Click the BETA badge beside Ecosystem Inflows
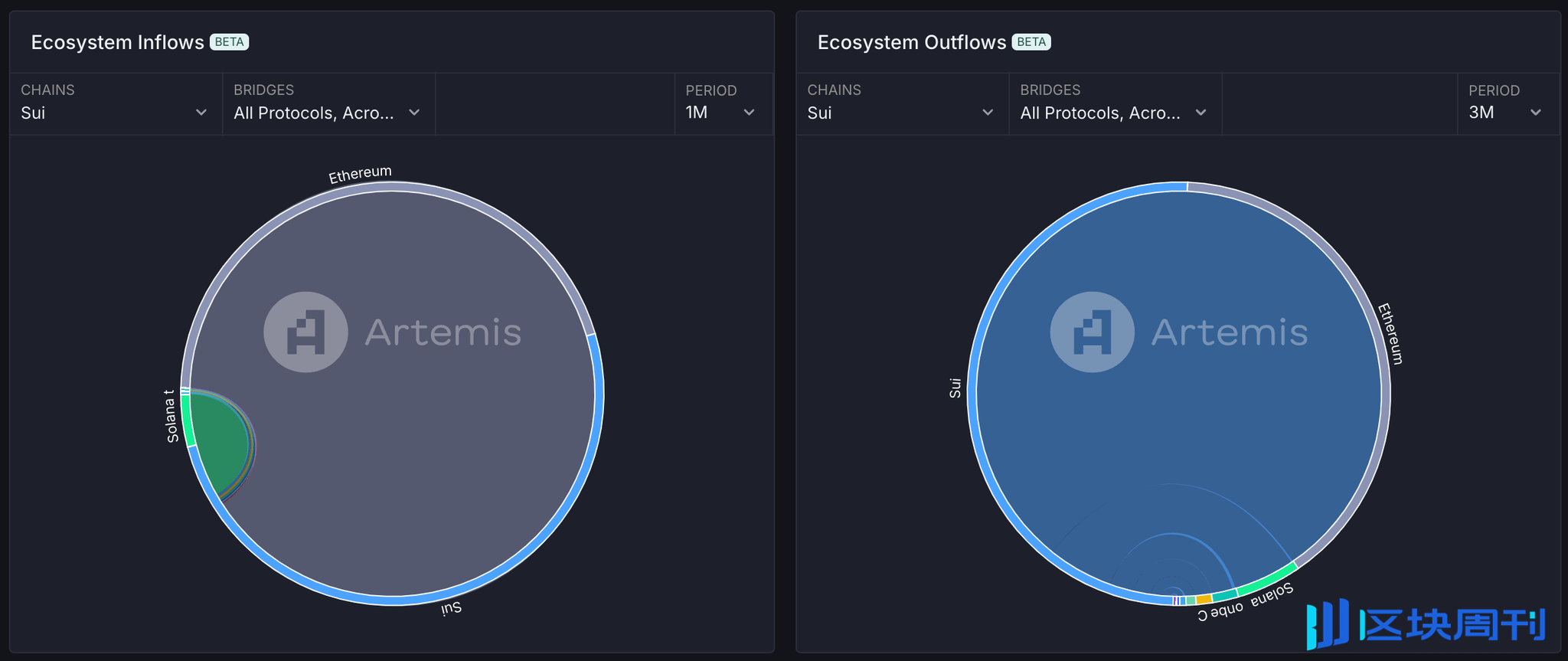 click(230, 42)
